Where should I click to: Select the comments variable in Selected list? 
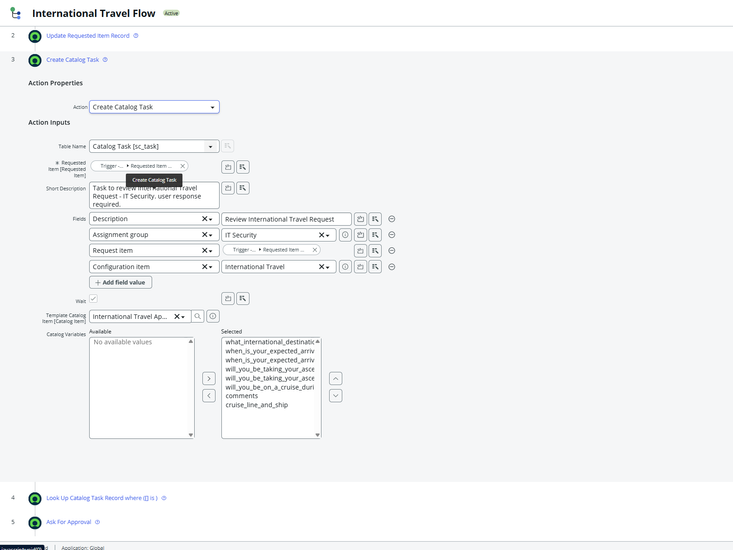(242, 396)
